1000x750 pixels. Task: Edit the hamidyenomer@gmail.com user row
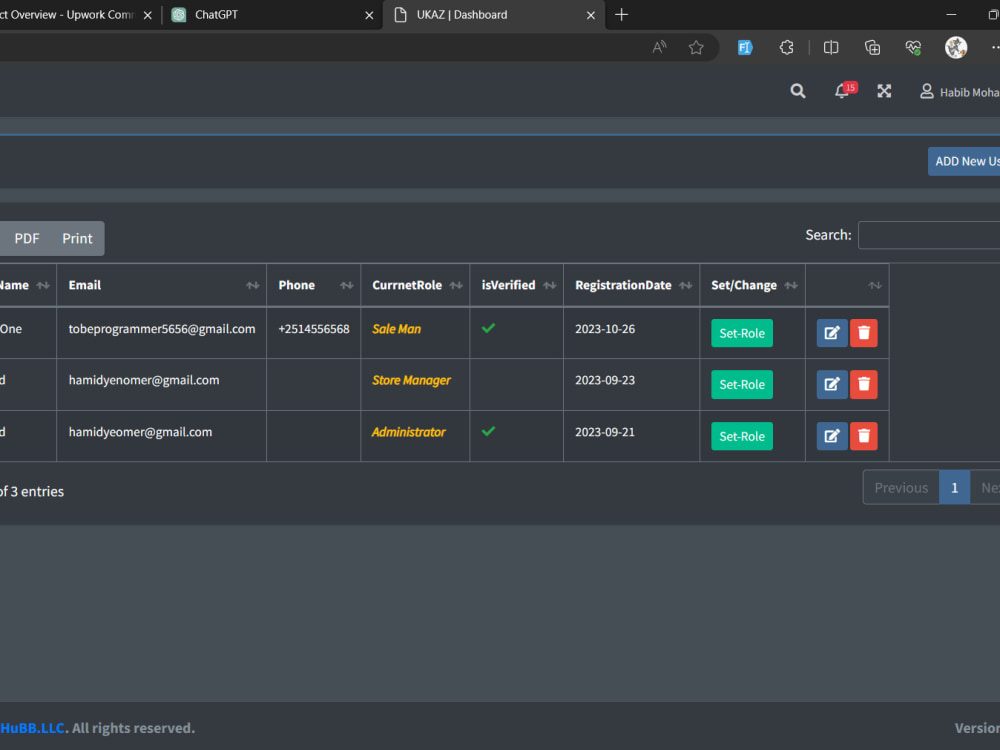(x=832, y=385)
